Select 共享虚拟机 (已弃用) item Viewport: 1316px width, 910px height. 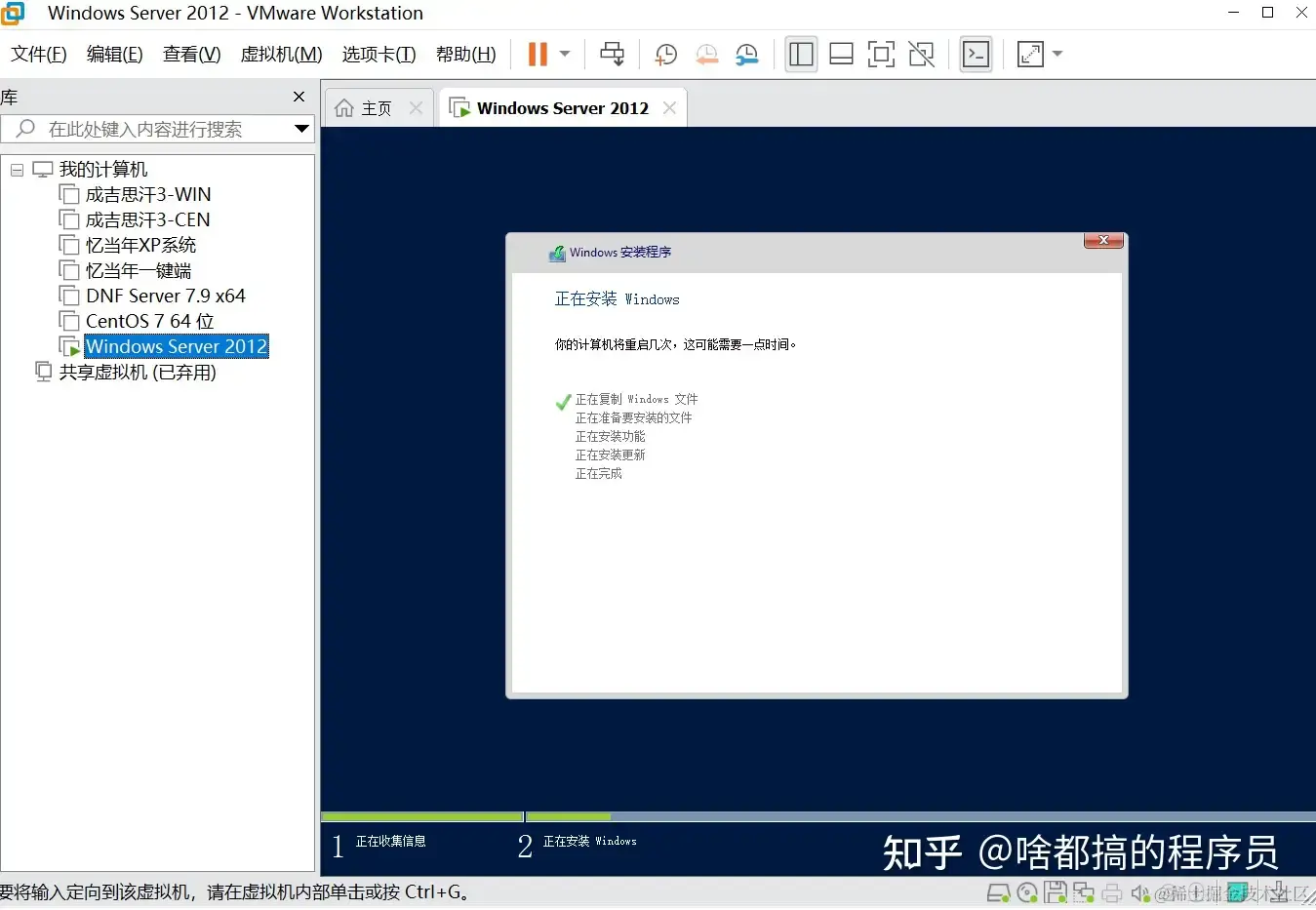click(138, 372)
